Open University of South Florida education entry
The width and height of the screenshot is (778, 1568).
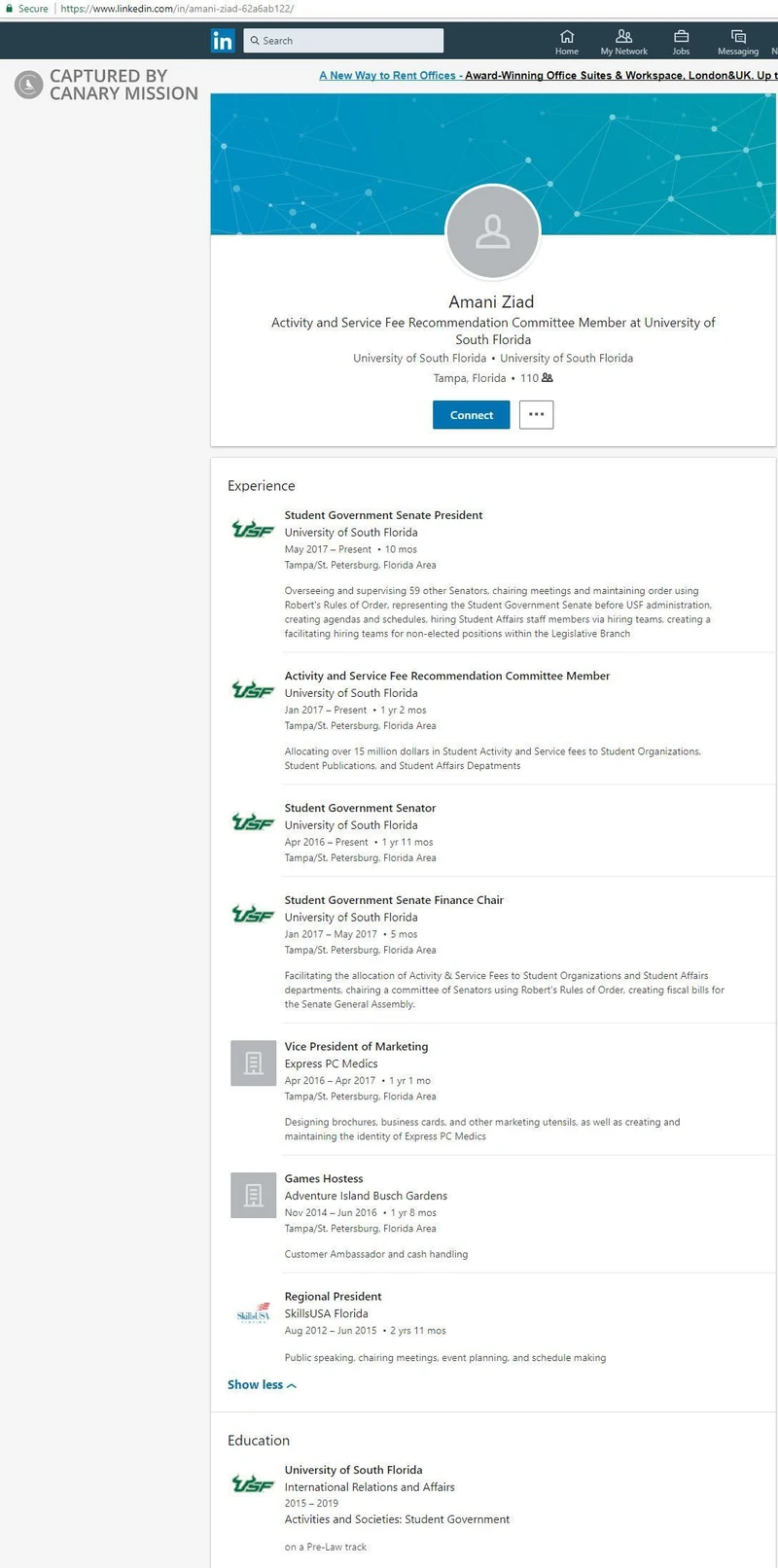point(353,1470)
